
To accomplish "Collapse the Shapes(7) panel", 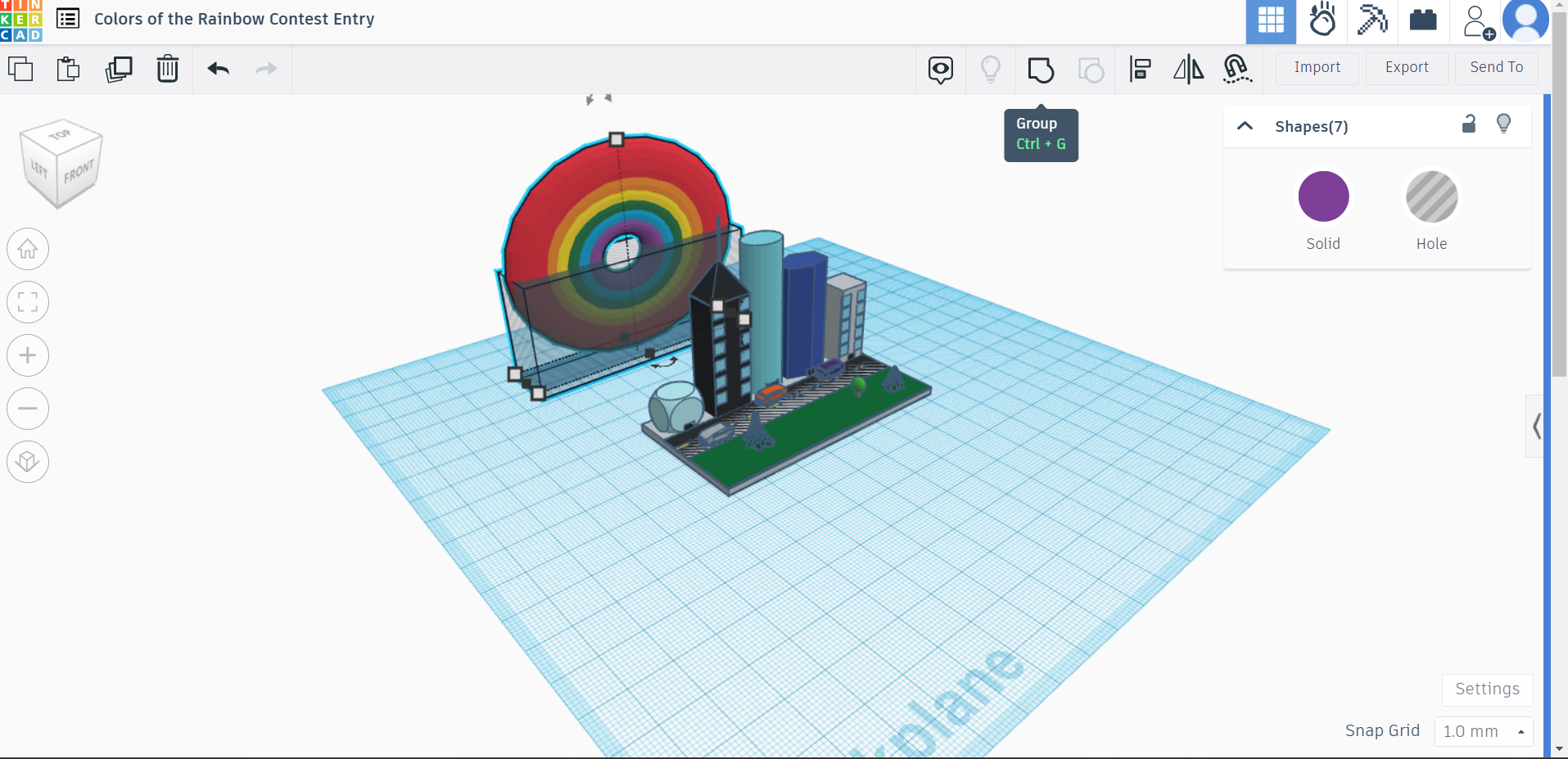I will (x=1245, y=126).
